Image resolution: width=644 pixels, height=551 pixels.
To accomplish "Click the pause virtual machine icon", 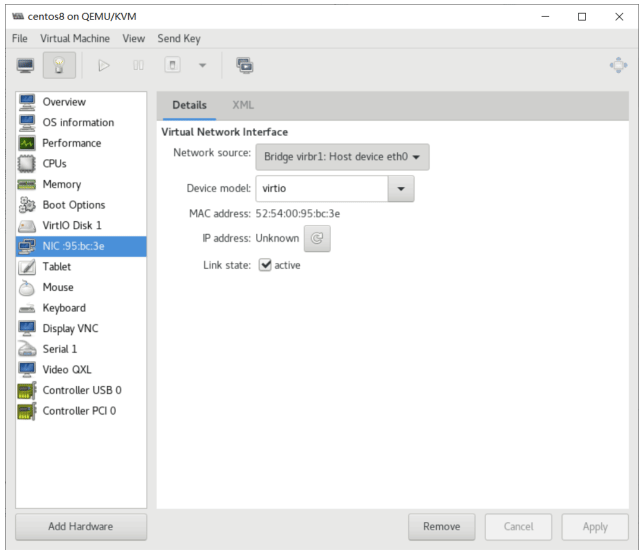I will (x=139, y=66).
